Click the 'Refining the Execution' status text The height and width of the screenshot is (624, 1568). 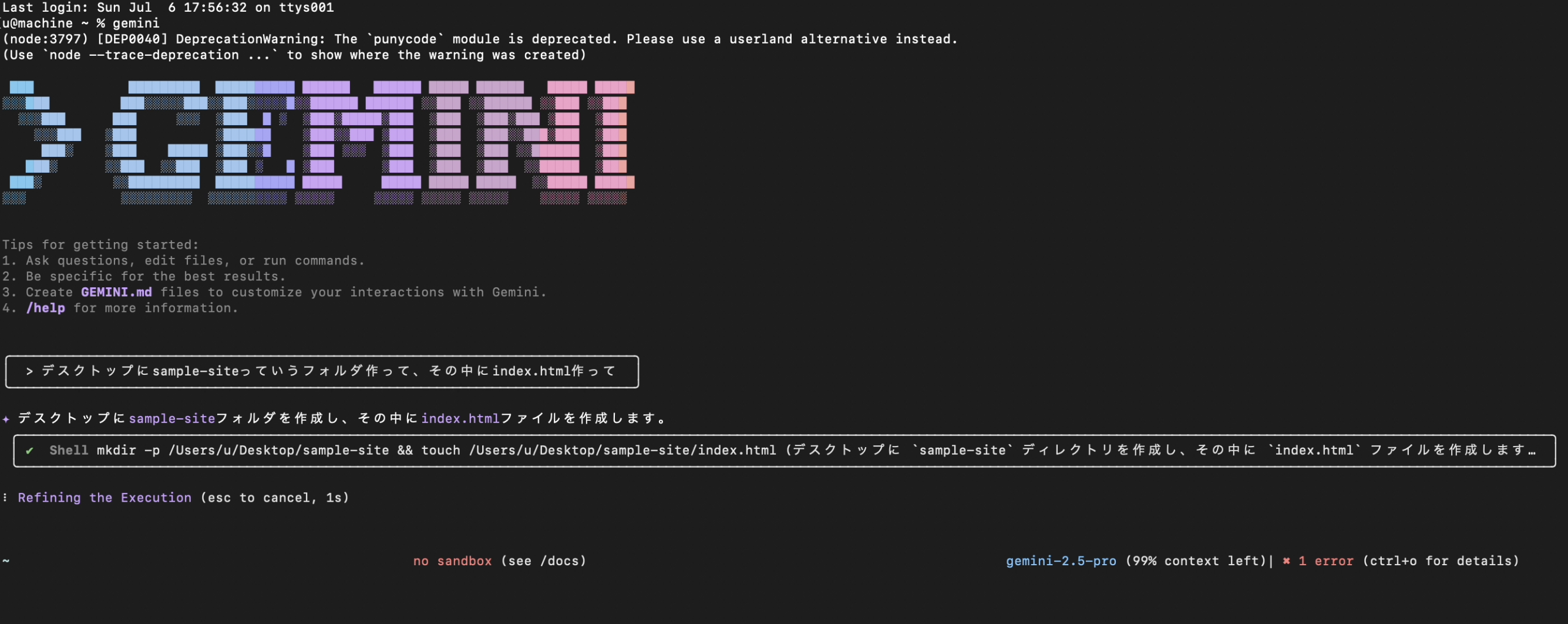coord(105,498)
